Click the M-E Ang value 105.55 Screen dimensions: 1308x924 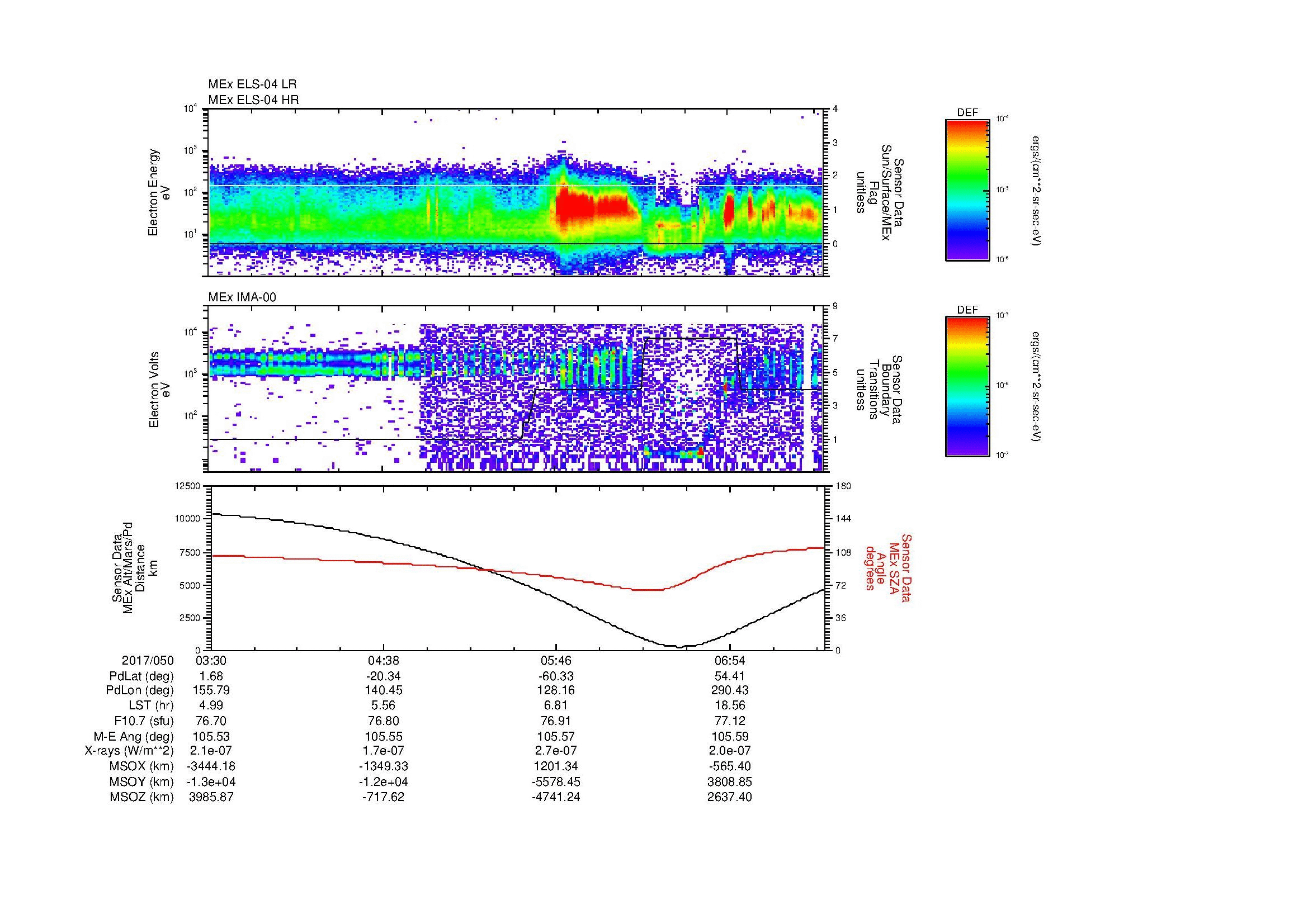384,736
